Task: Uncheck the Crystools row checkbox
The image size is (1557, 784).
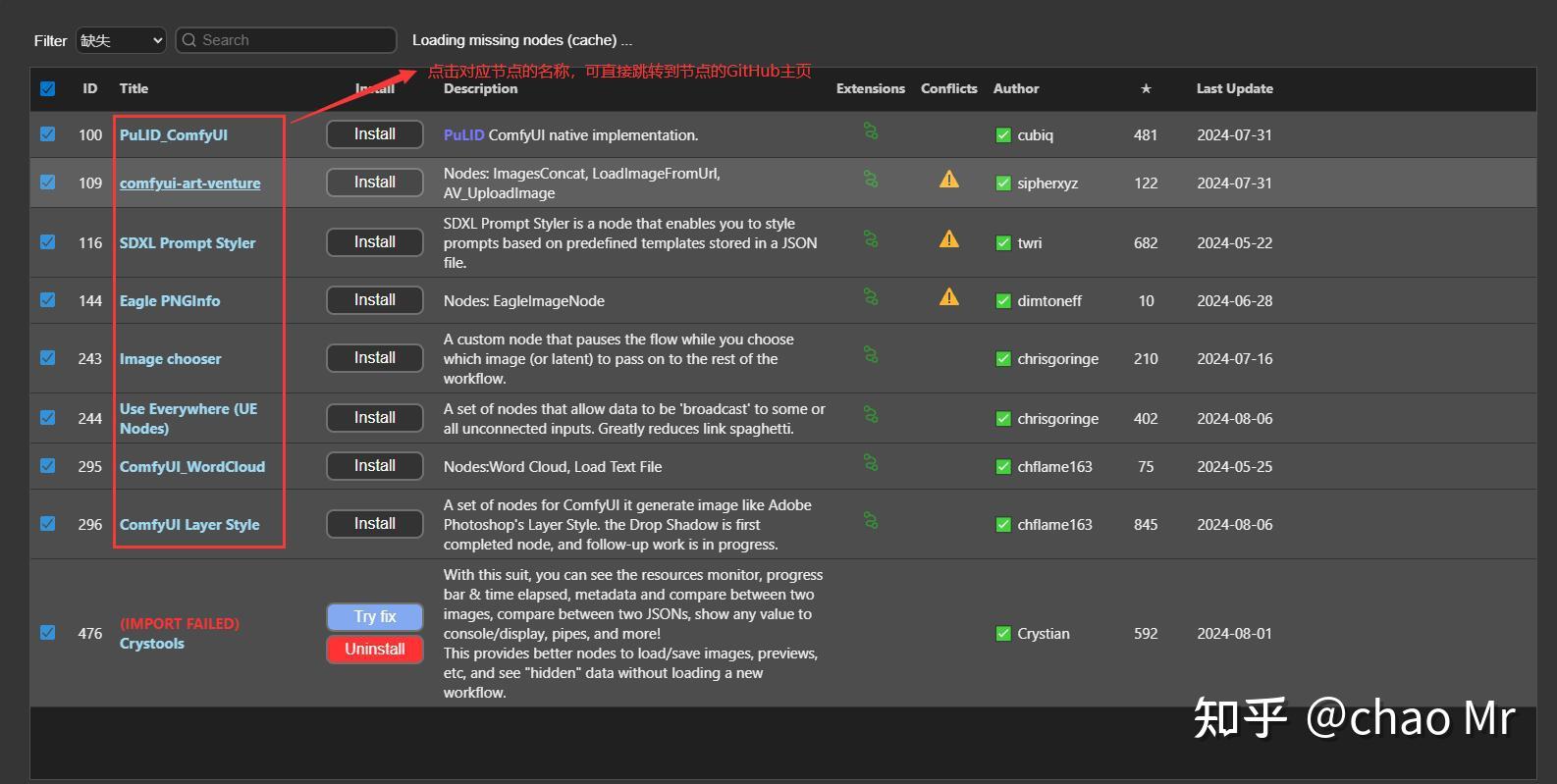Action: [48, 633]
